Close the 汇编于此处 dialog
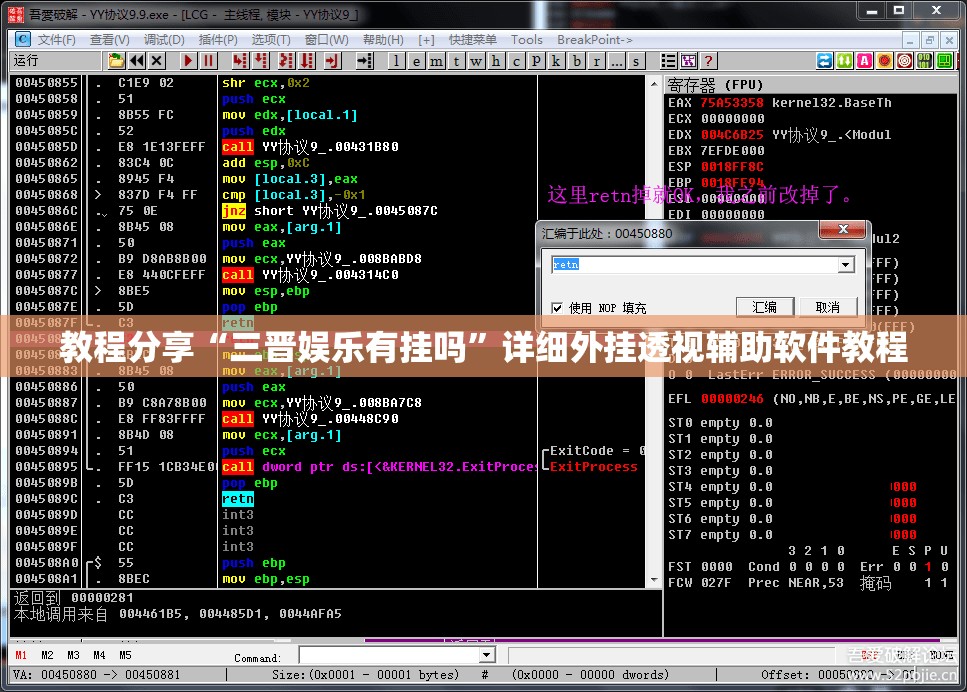 click(x=843, y=229)
